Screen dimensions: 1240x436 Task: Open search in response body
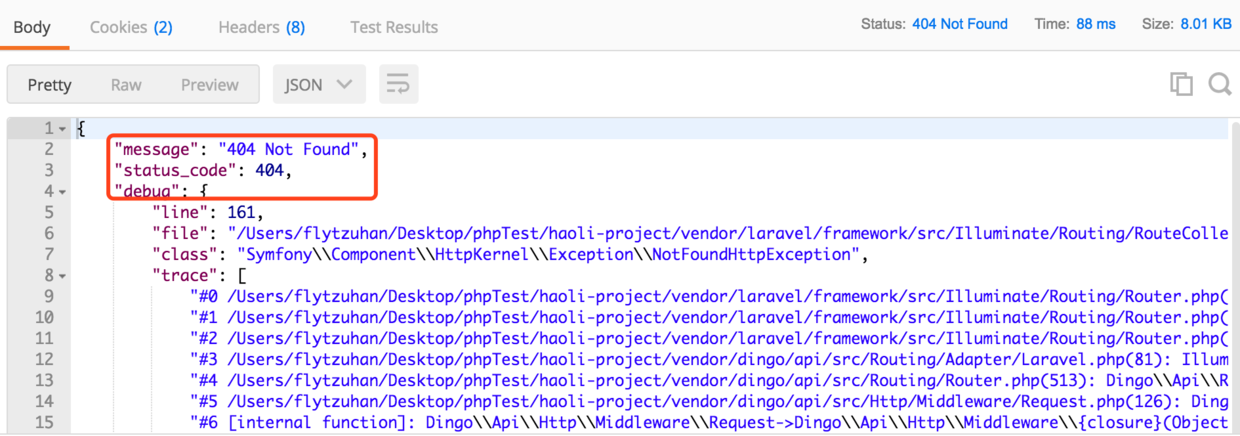[1219, 85]
